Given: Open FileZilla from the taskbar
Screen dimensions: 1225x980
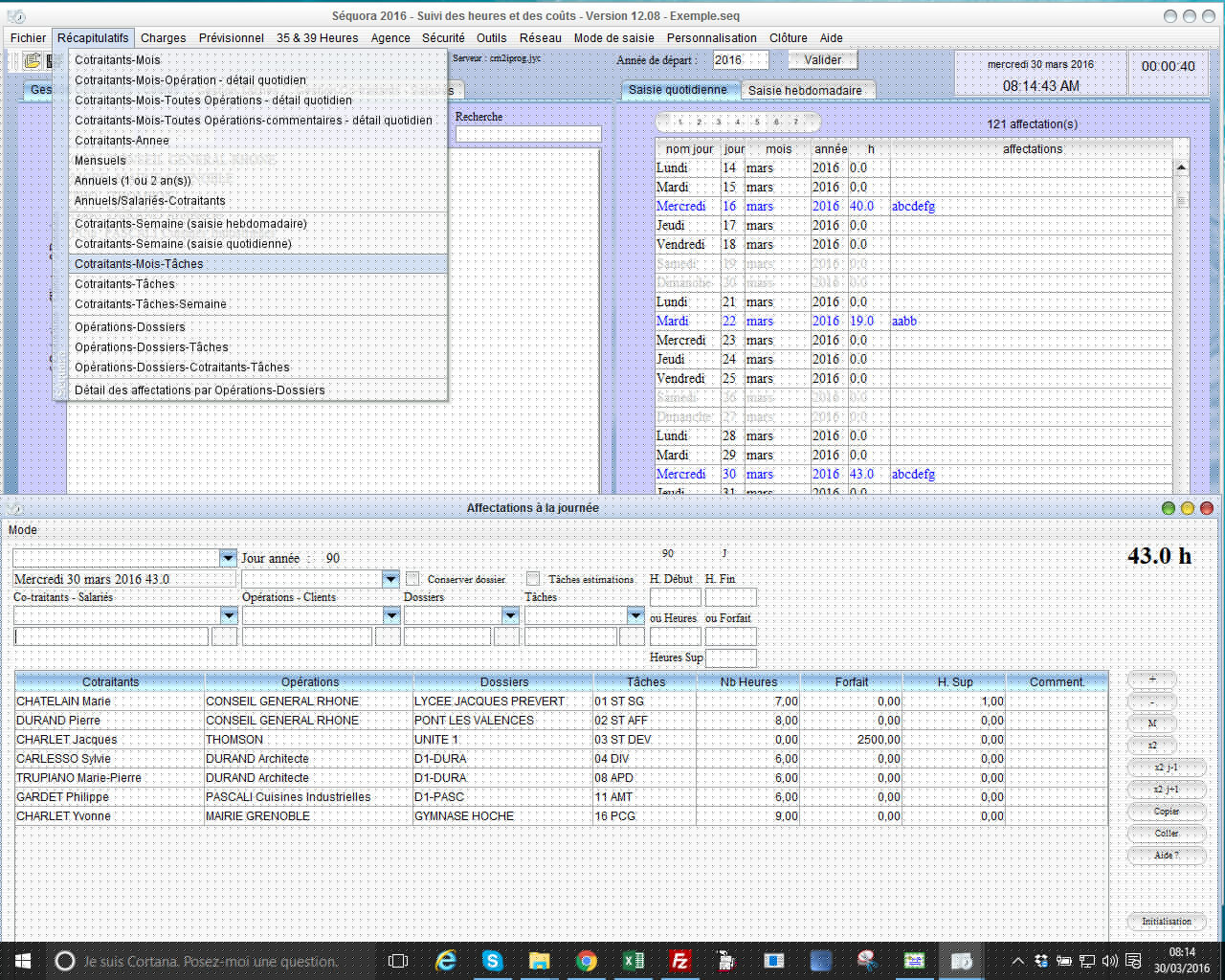Looking at the screenshot, I should (680, 961).
